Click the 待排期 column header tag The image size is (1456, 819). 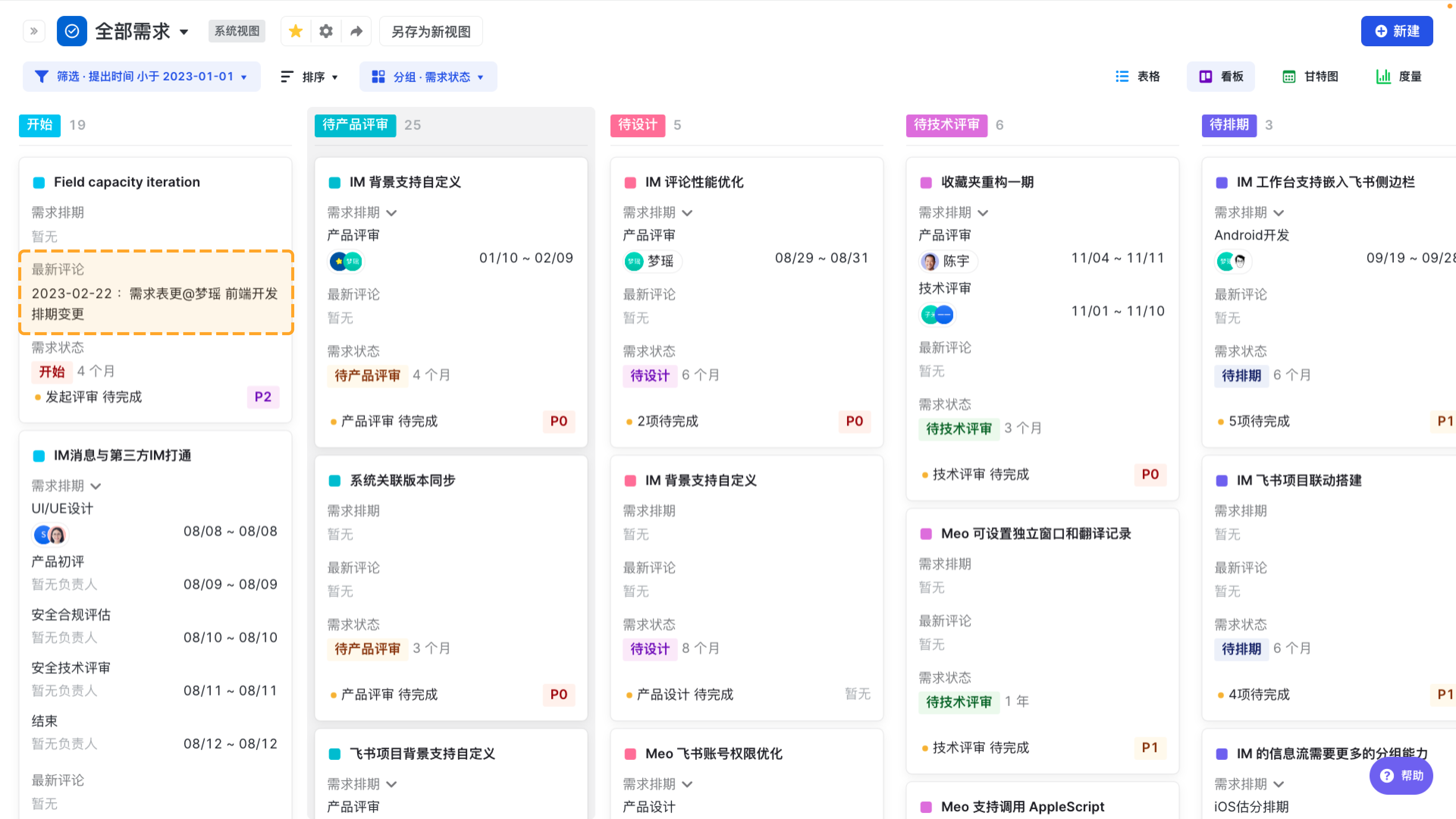[1229, 125]
